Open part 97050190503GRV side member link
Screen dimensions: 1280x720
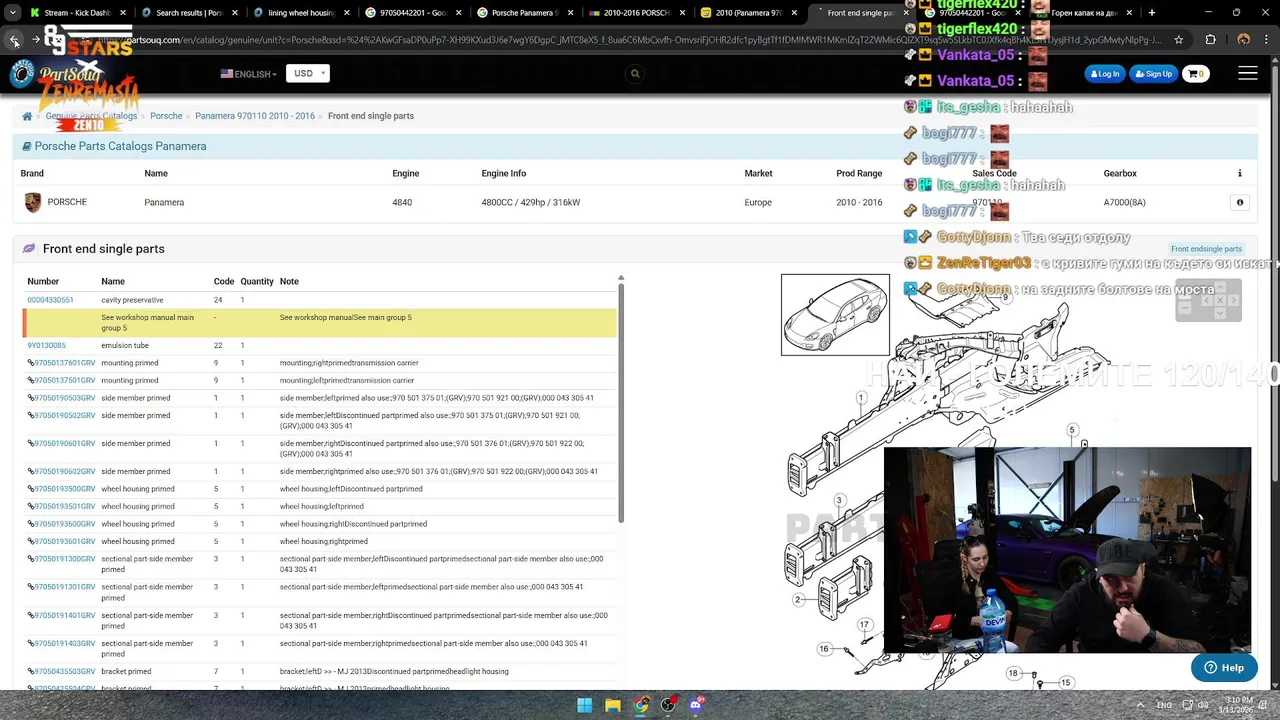tap(65, 398)
